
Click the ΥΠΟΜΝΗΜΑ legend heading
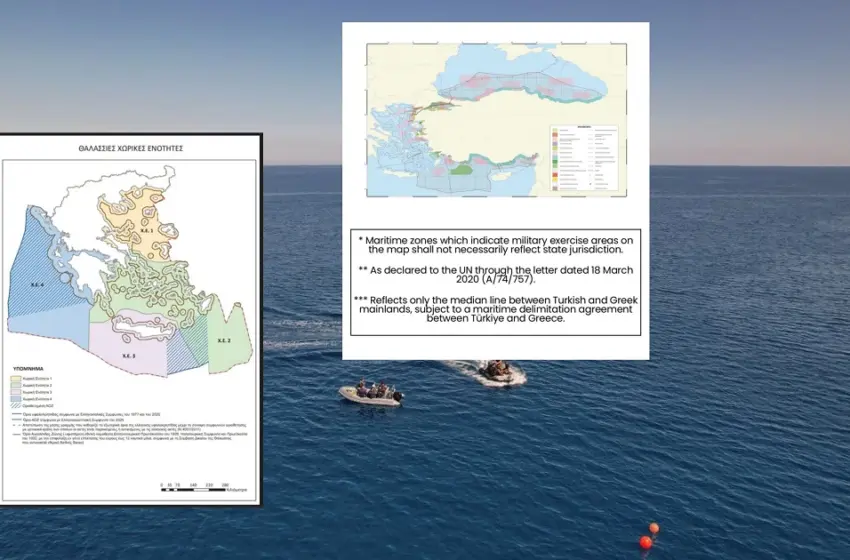pyautogui.click(x=29, y=368)
